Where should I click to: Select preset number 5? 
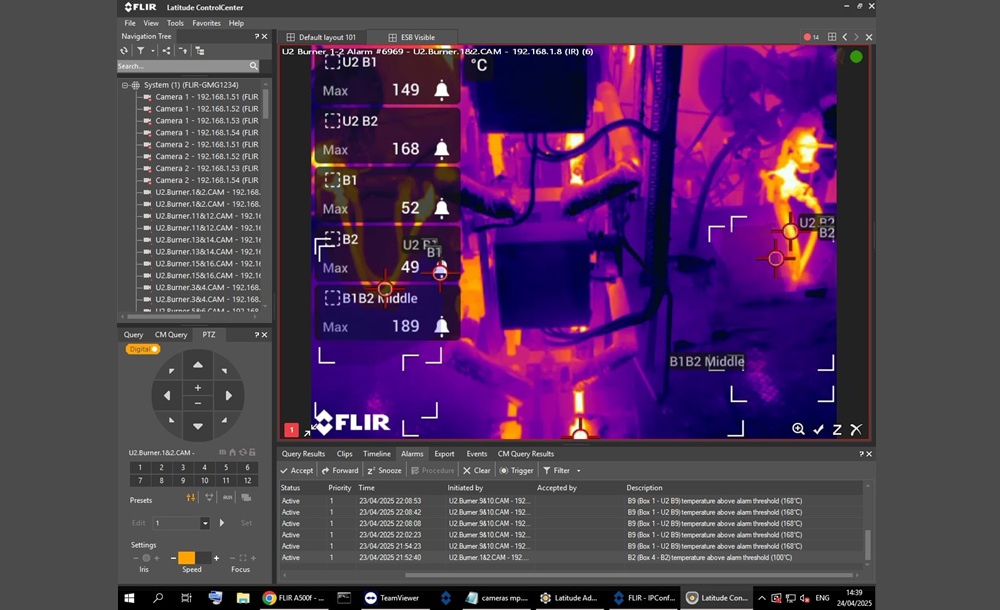tap(226, 467)
